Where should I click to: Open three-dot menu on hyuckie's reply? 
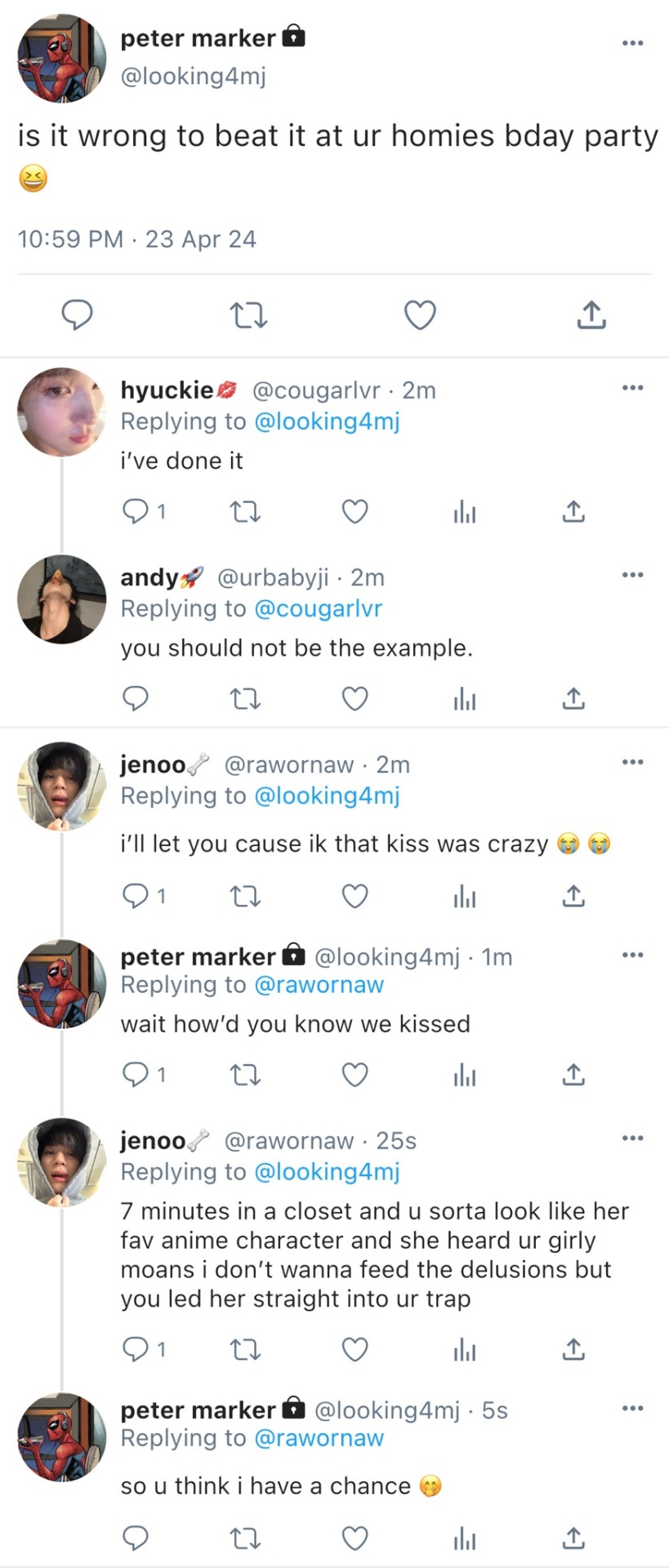632,388
